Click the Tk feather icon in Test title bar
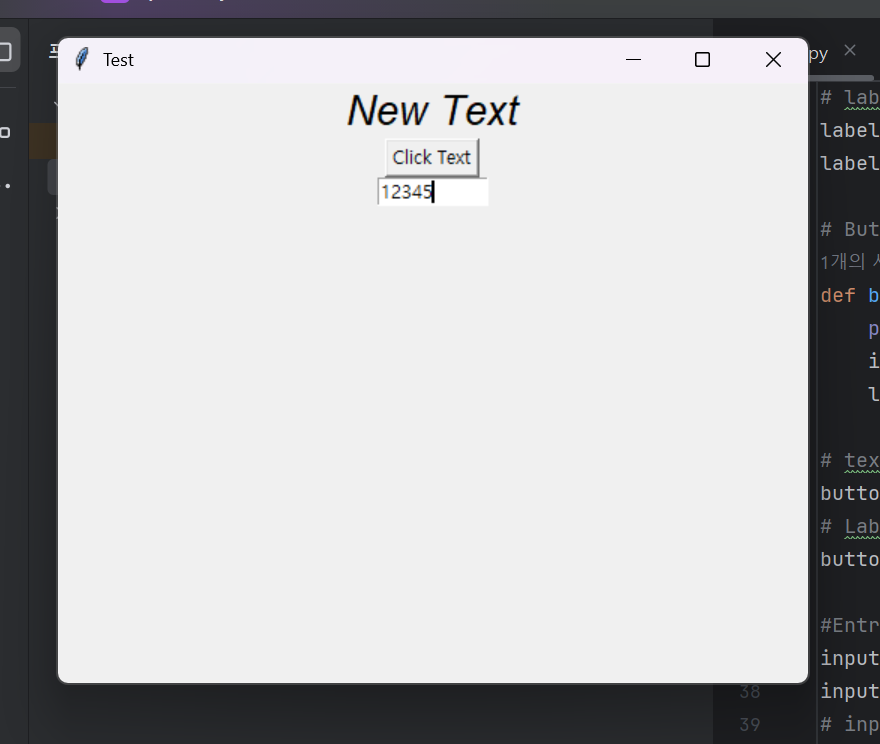Viewport: 880px width, 744px height. [82, 59]
